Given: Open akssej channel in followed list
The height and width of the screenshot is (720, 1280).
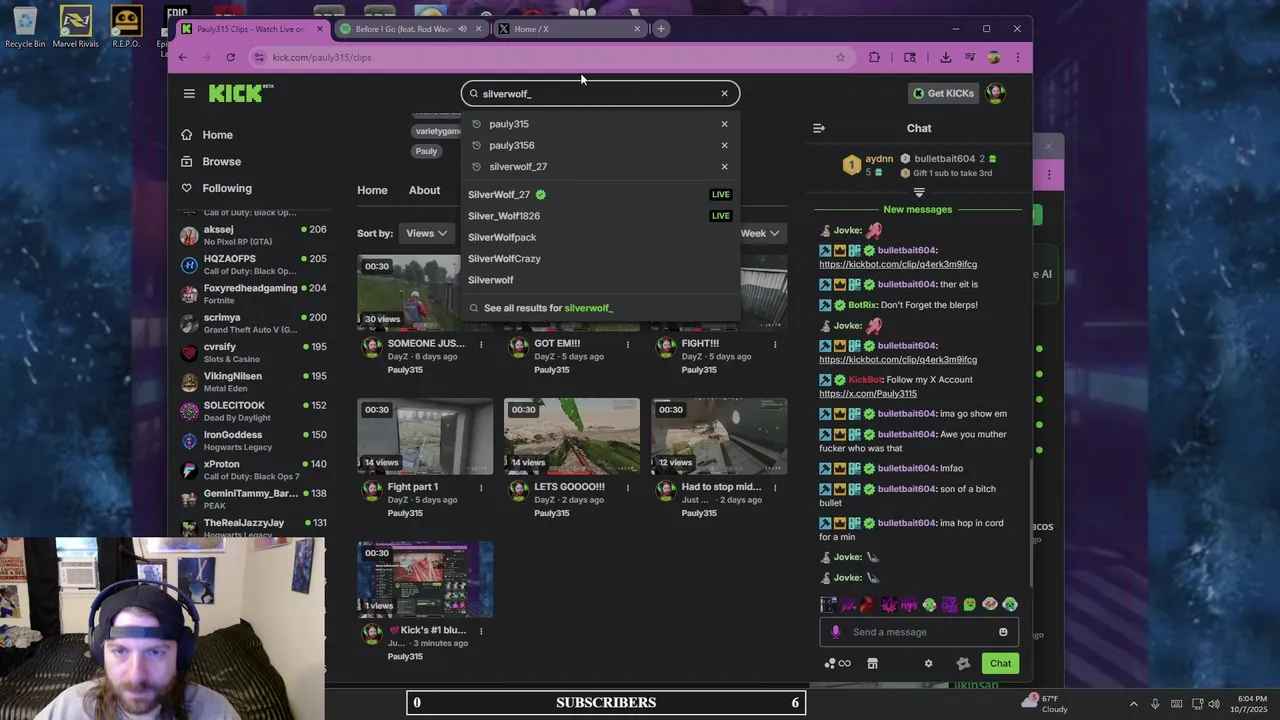Looking at the screenshot, I should (254, 235).
